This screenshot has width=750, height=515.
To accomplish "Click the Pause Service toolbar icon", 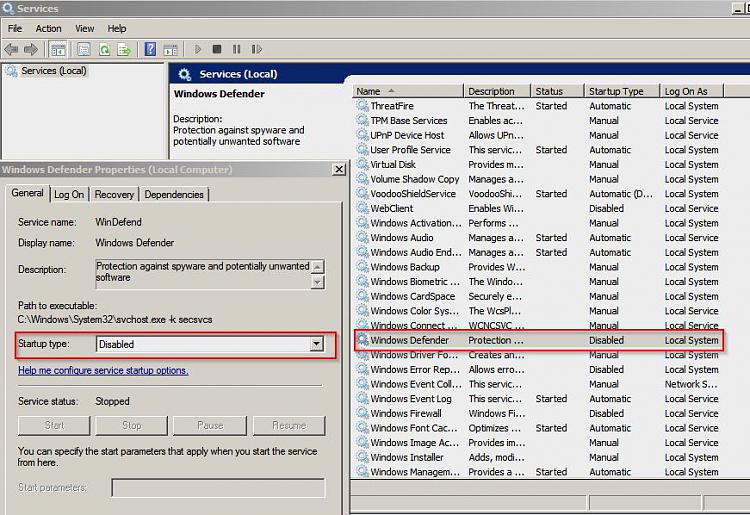I will pyautogui.click(x=236, y=49).
